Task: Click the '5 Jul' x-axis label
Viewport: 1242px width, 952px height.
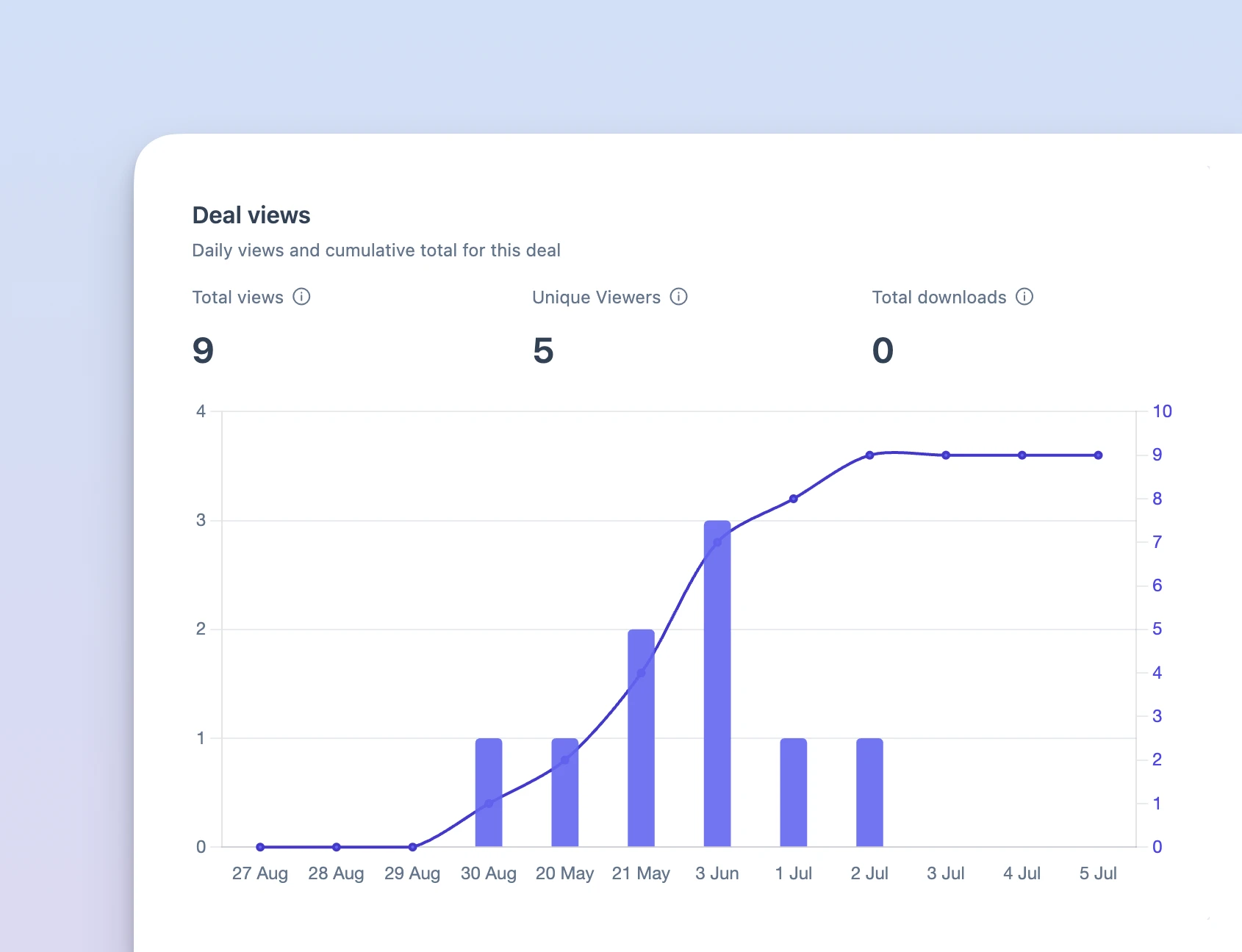Action: click(1098, 873)
